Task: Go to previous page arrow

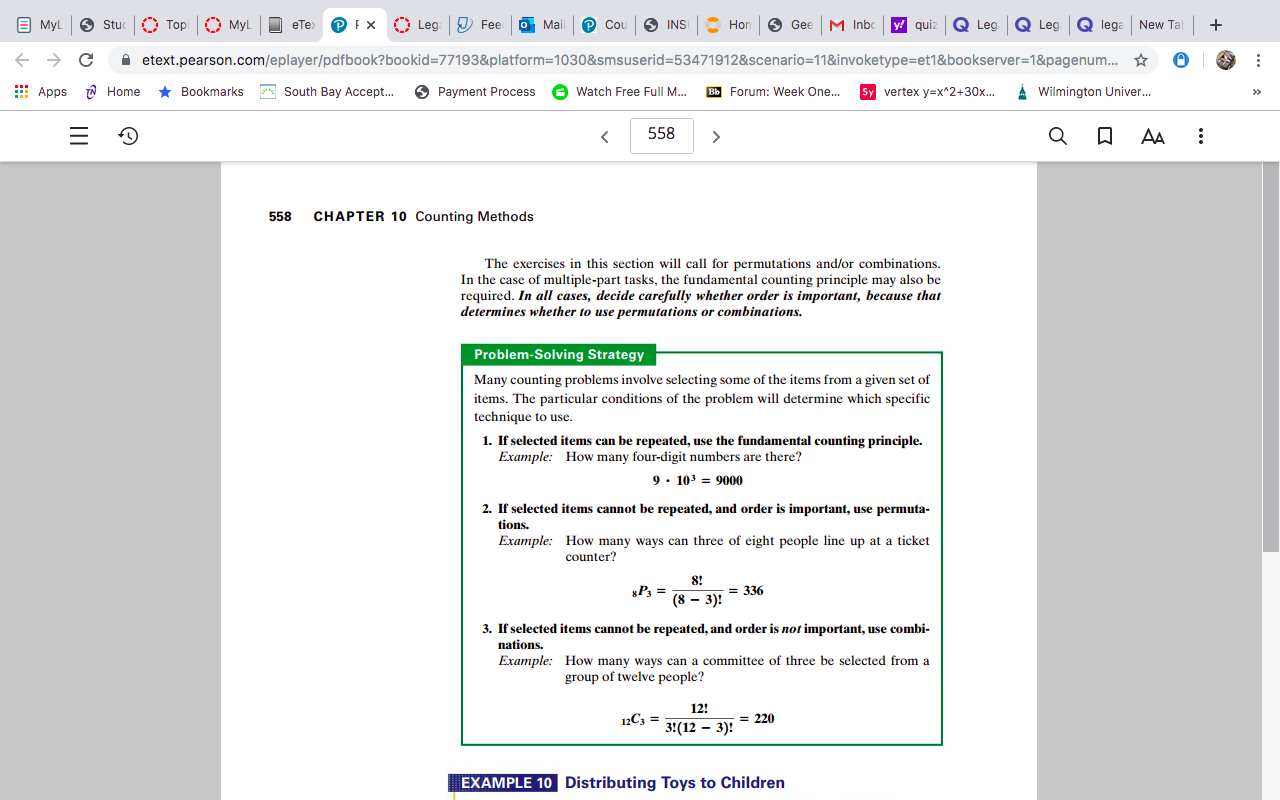Action: coord(604,137)
